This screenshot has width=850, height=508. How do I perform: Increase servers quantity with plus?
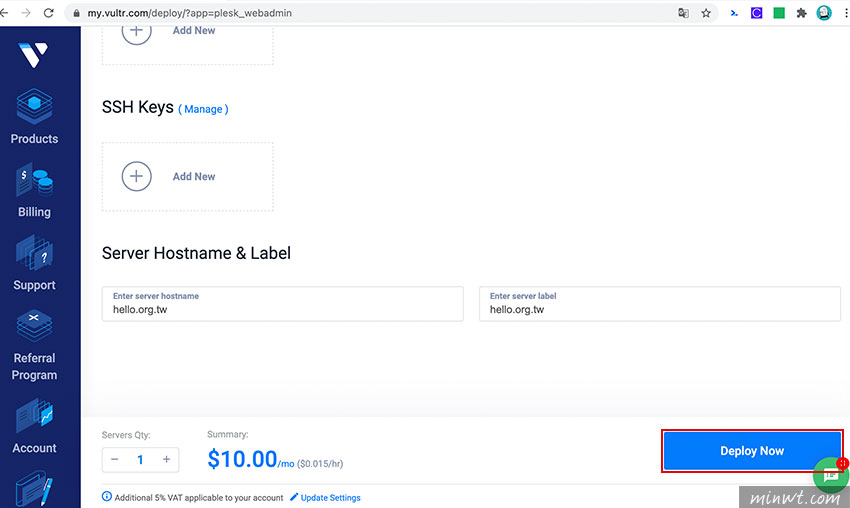(166, 459)
